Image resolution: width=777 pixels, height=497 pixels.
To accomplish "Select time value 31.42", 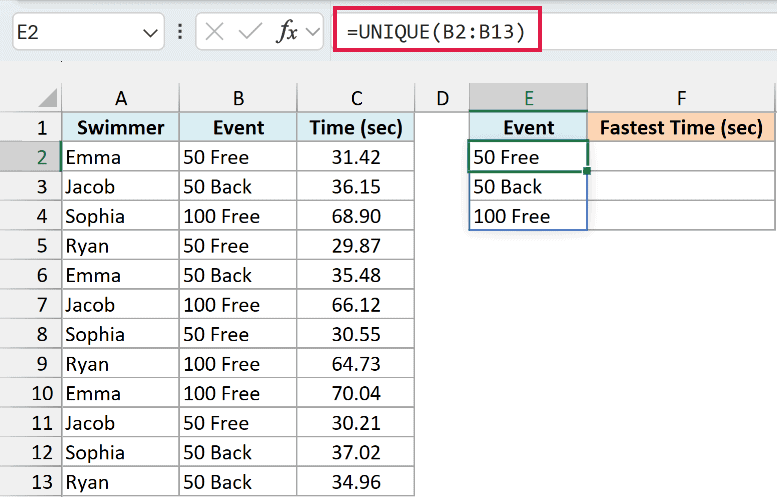I will (356, 157).
